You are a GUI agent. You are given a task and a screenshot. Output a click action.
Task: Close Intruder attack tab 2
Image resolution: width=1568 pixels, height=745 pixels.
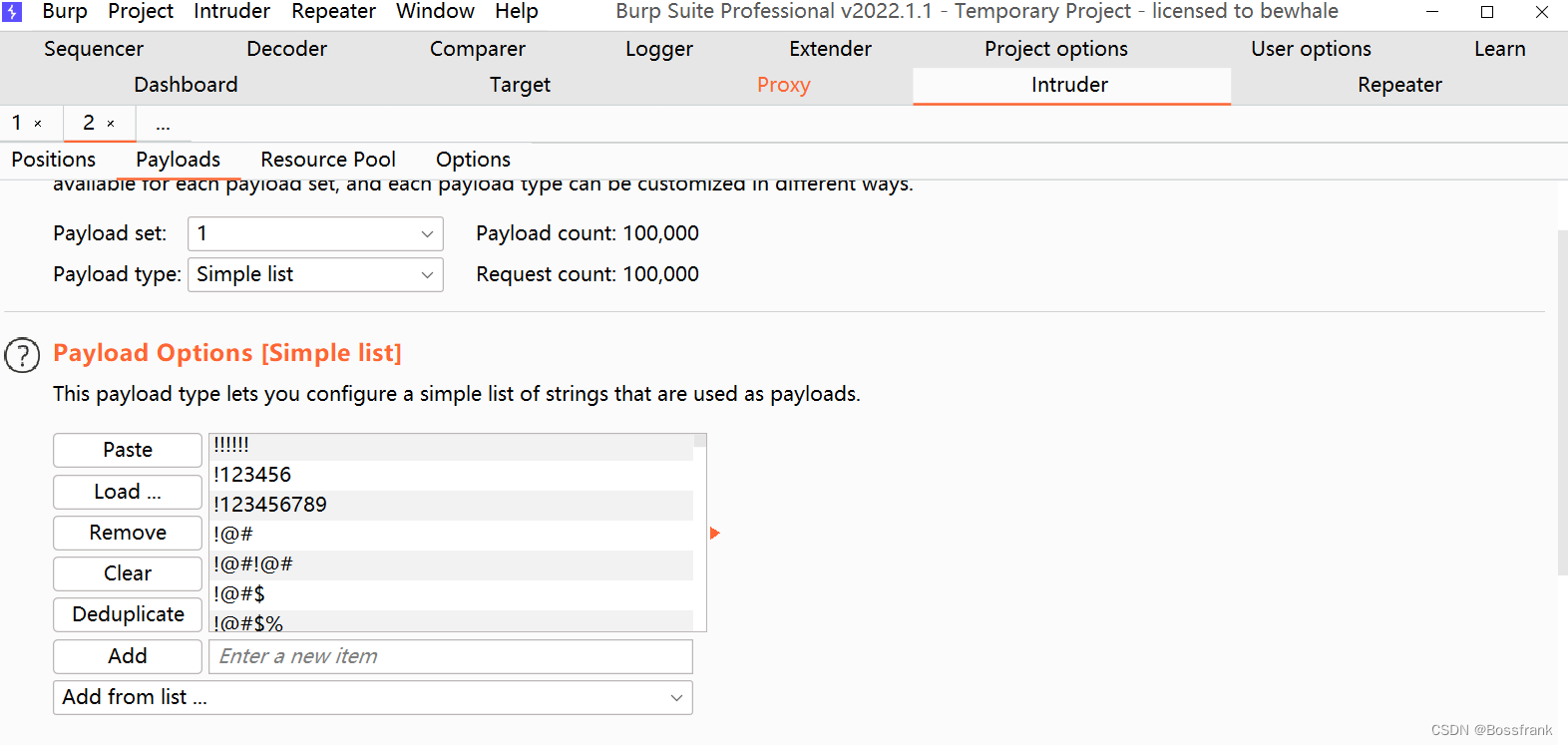coord(111,124)
